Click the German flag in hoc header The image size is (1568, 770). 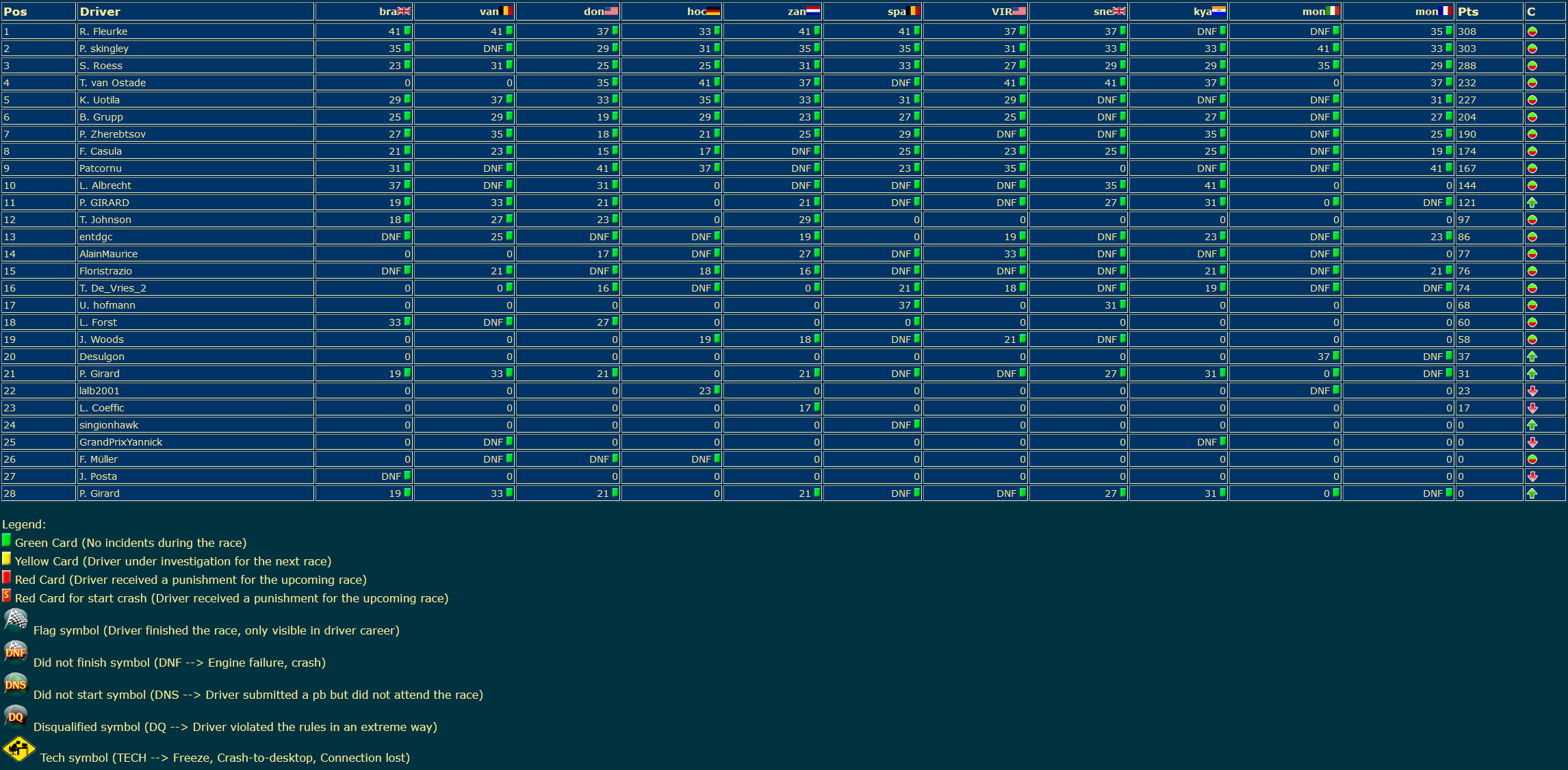(x=712, y=11)
